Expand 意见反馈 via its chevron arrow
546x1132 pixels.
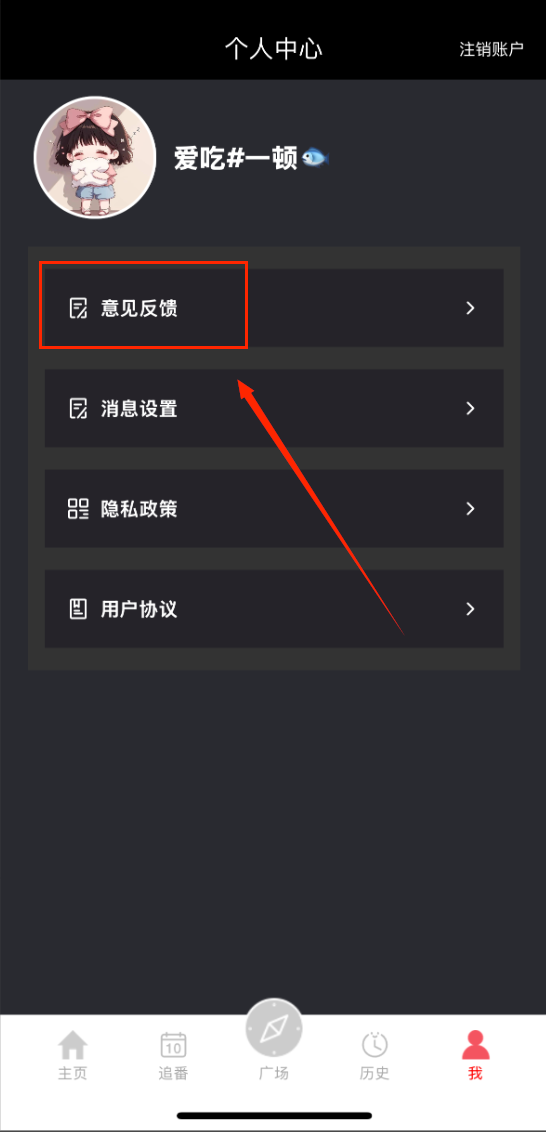[x=470, y=308]
